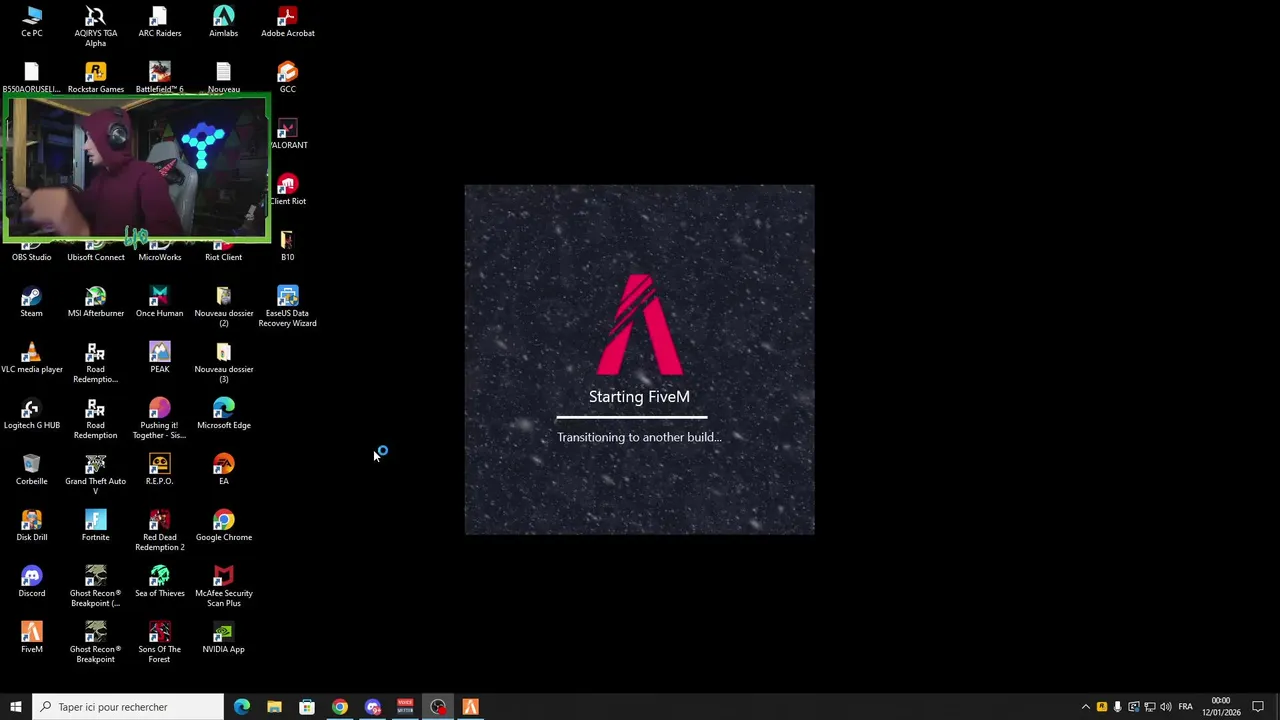Launch Sea of Thieves shortcut

point(160,582)
